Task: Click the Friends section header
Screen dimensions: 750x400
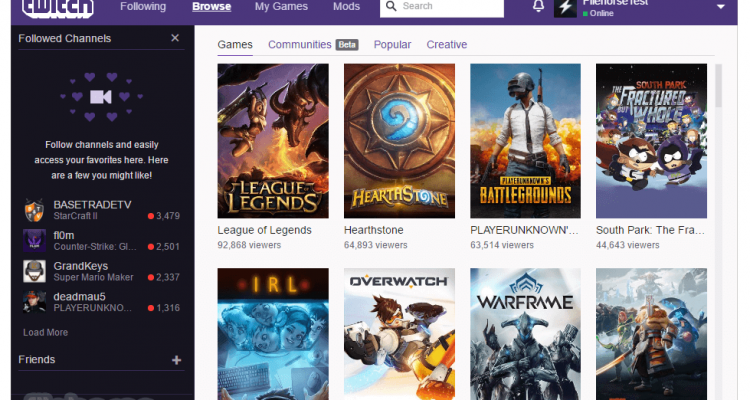Action: [x=37, y=360]
